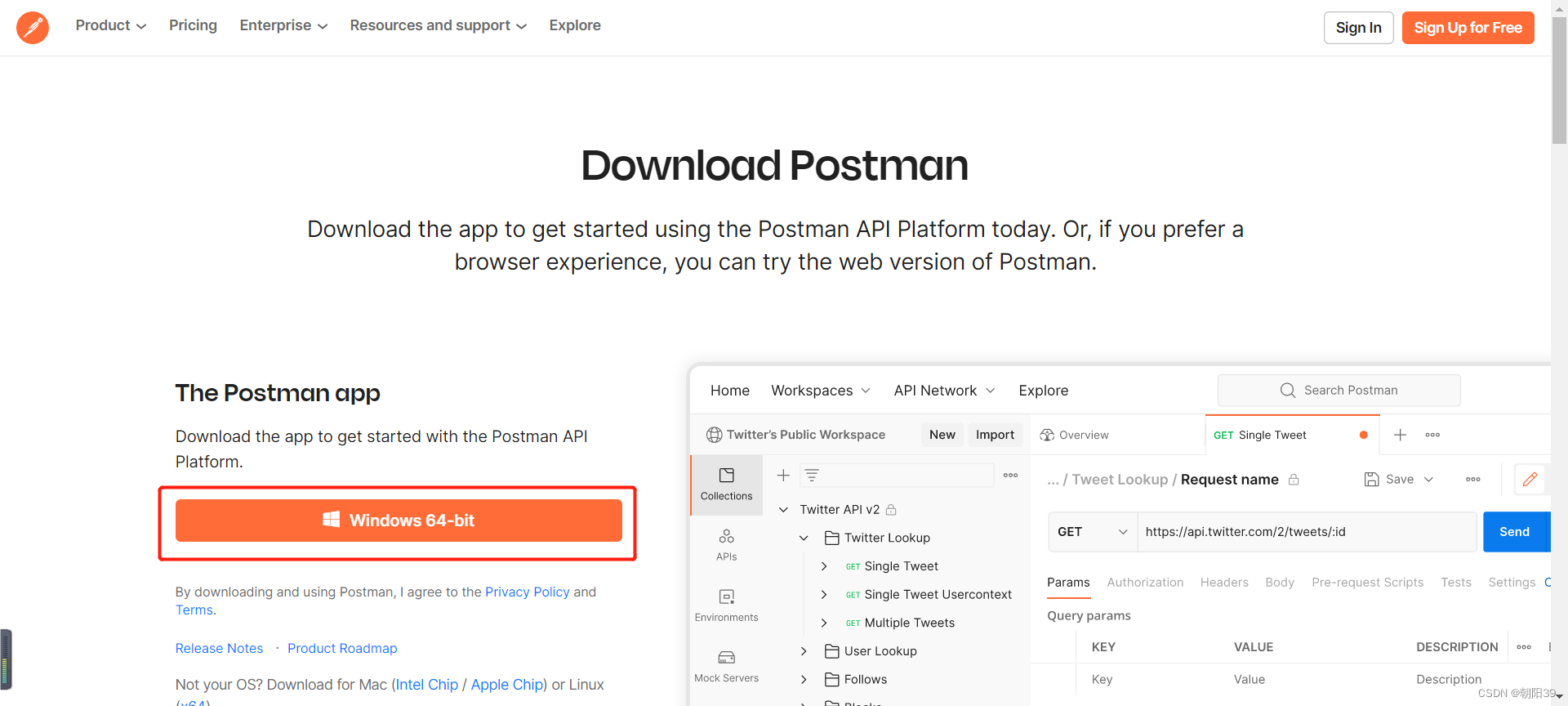Select the Collections sidebar icon
The image size is (1568, 706).
(x=726, y=484)
